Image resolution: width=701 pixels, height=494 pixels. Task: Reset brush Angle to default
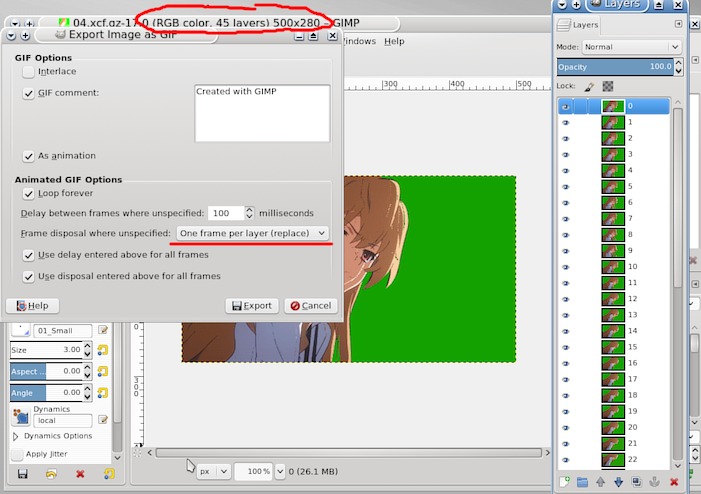[x=103, y=393]
